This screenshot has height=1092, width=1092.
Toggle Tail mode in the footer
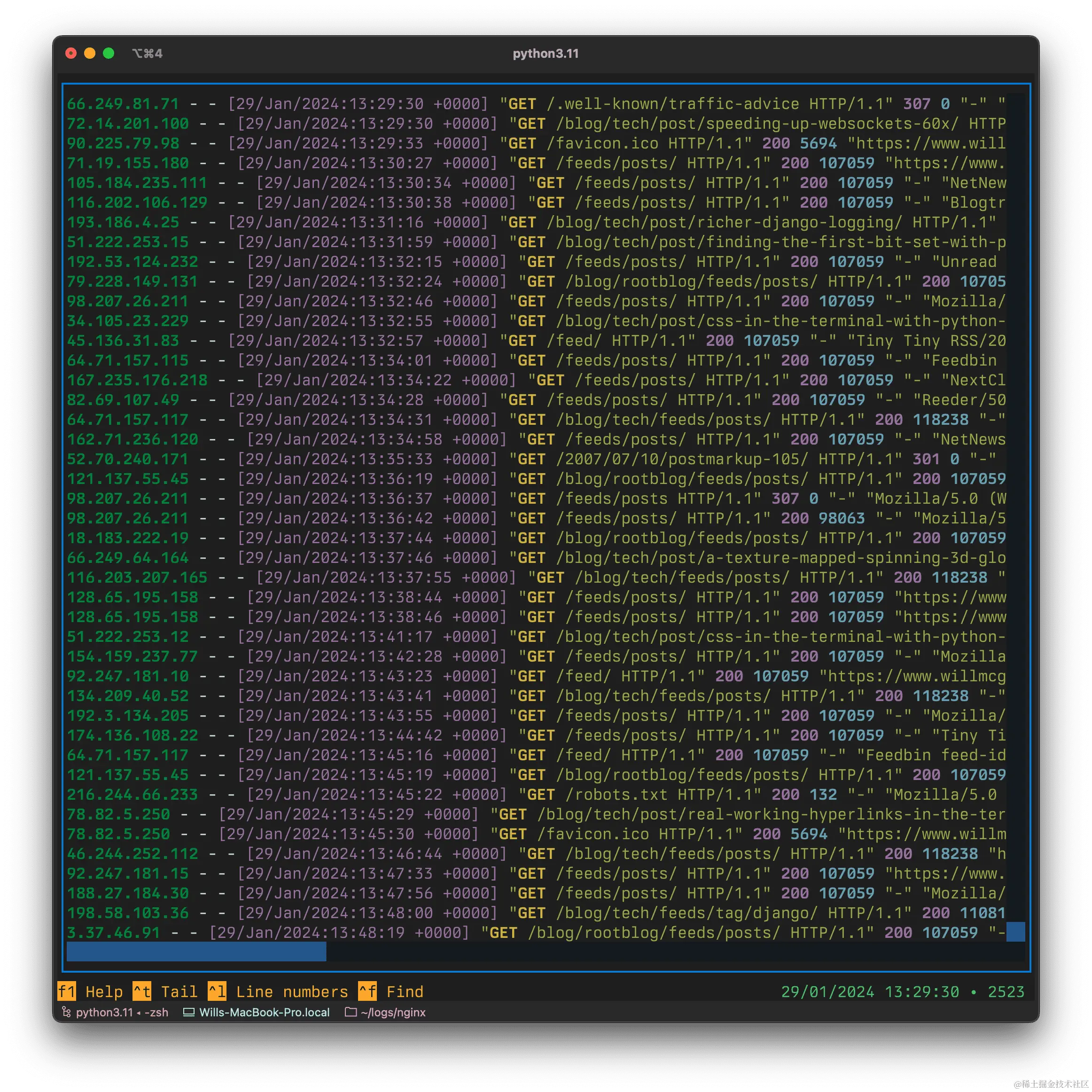pyautogui.click(x=179, y=992)
